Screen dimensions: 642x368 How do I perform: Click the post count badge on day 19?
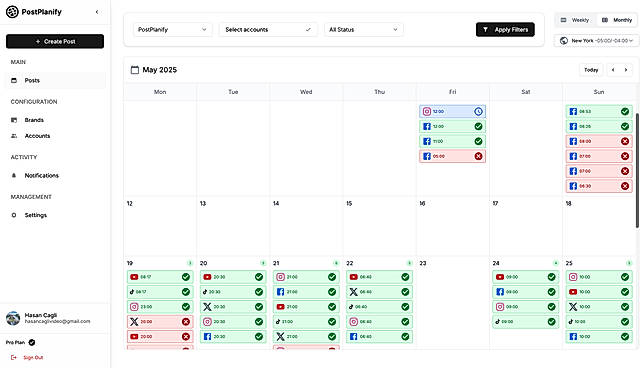point(190,263)
